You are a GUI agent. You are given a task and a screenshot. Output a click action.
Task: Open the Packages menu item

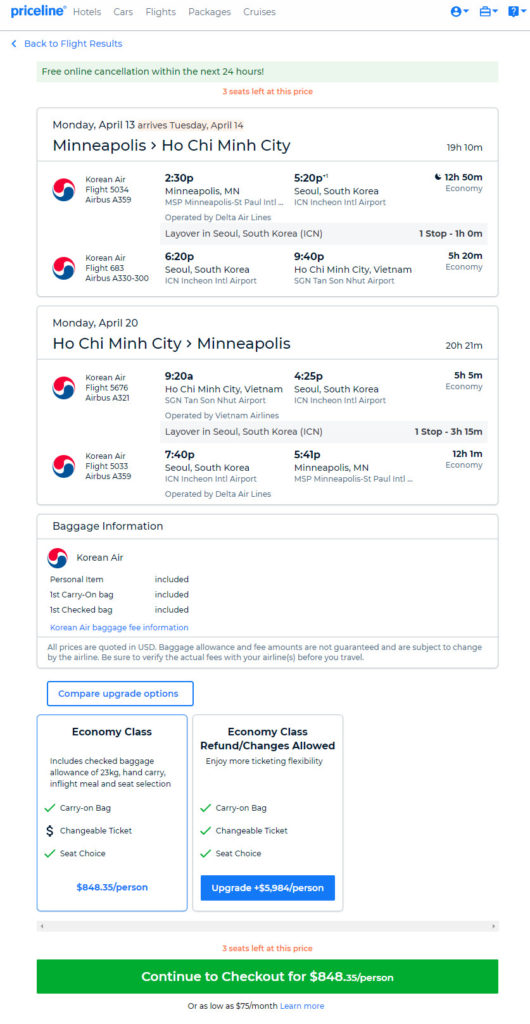(210, 12)
